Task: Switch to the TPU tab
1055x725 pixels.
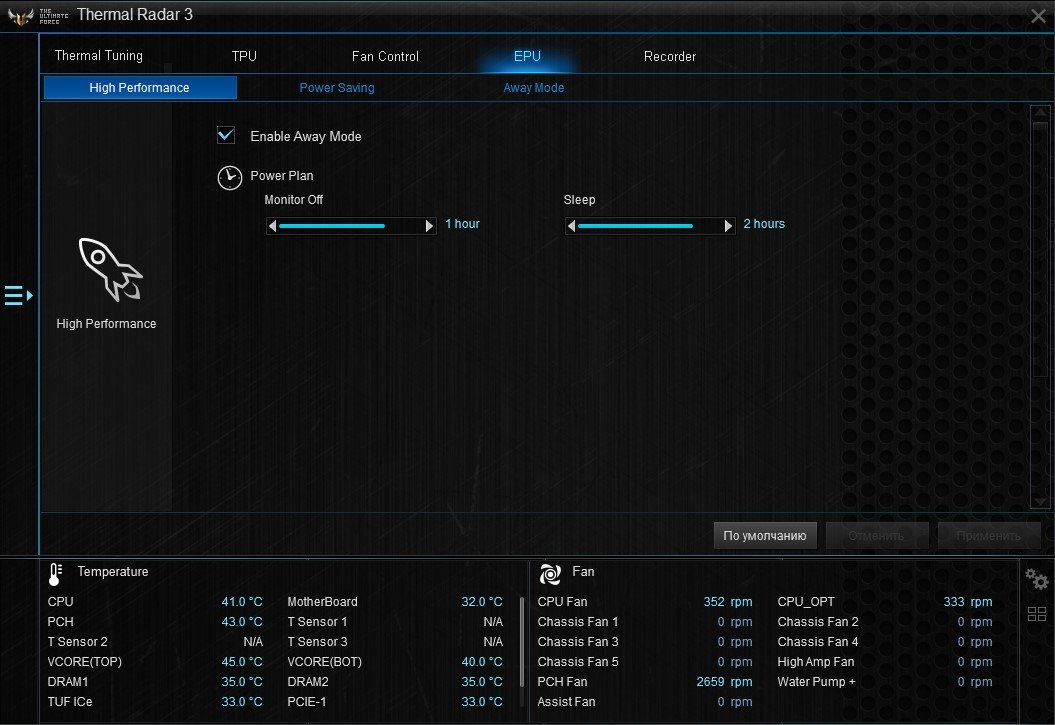Action: coord(244,56)
